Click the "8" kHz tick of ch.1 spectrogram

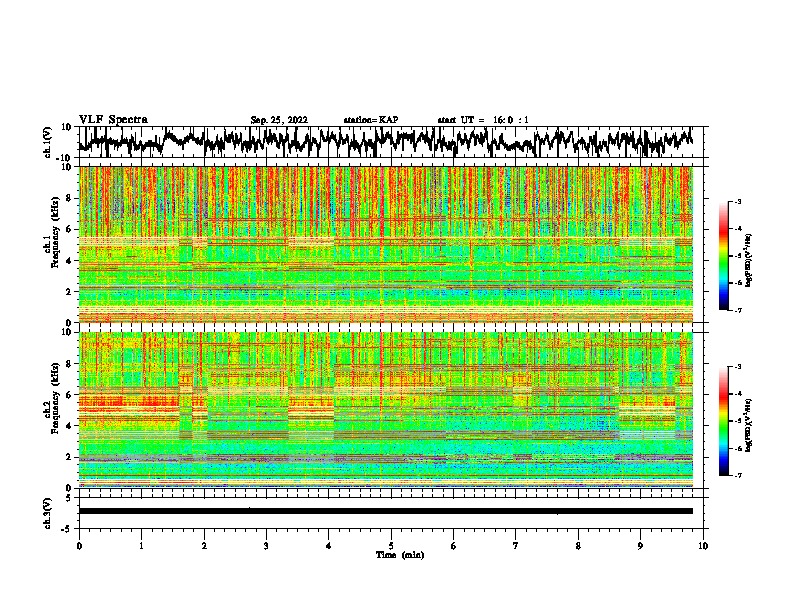(70, 198)
